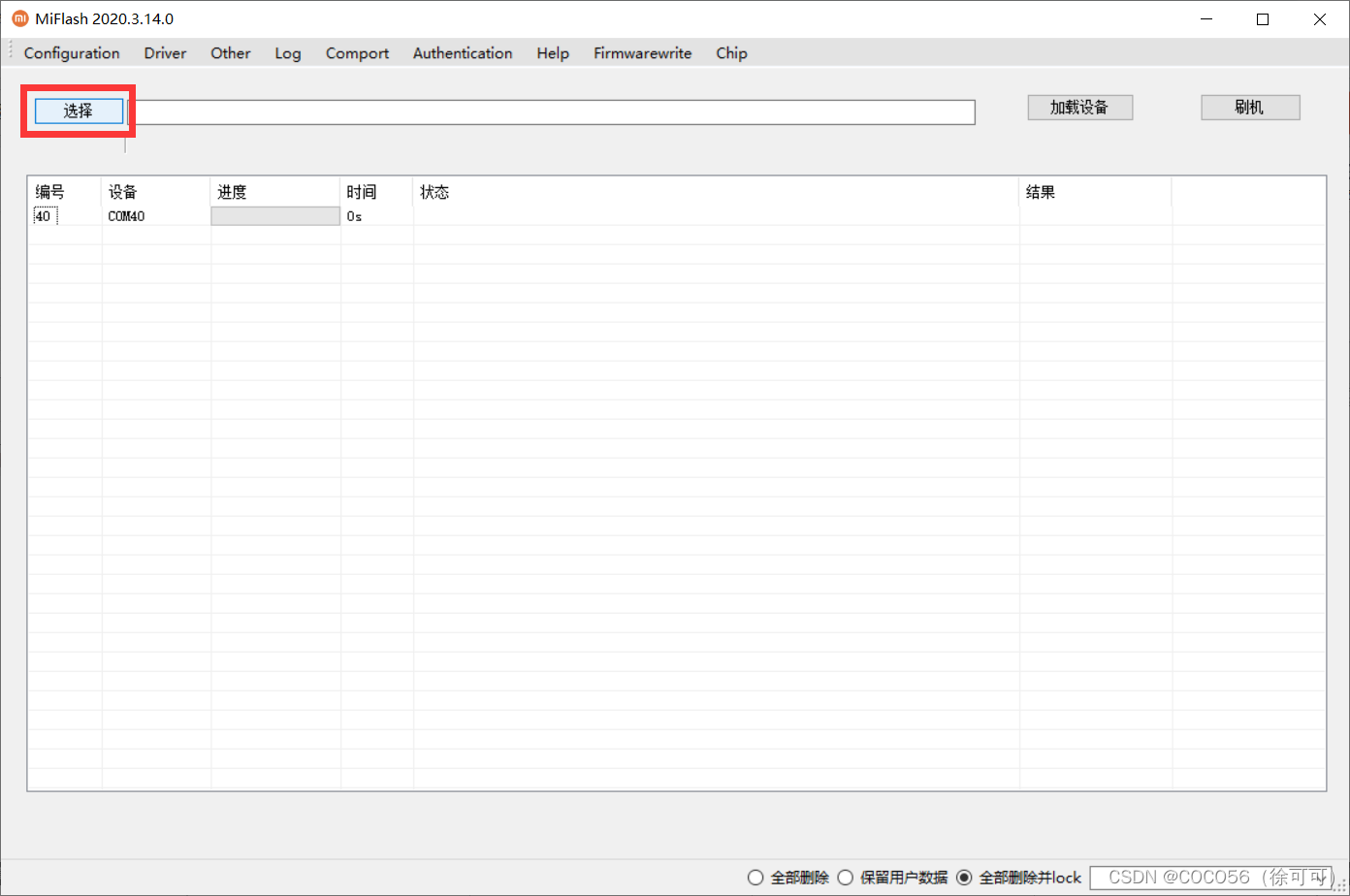Click the COM40 progress bar
The image size is (1350, 896).
275,216
